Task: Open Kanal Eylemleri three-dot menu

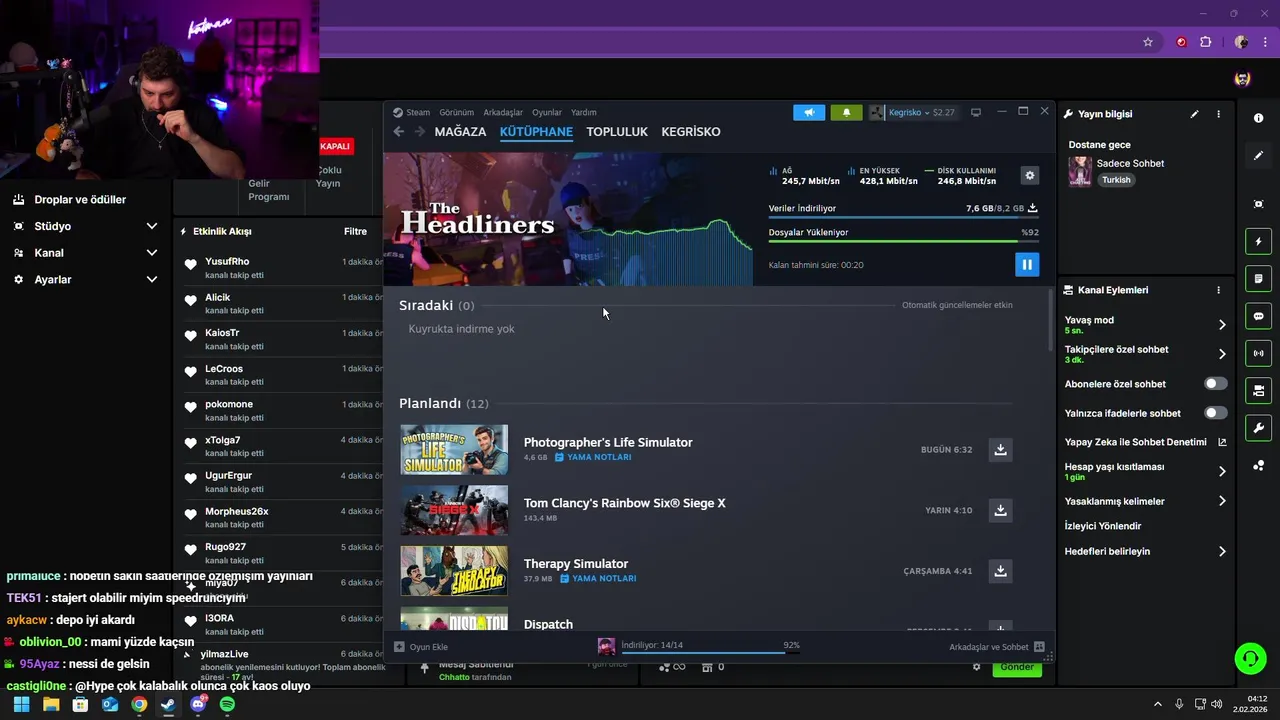Action: pyautogui.click(x=1218, y=290)
